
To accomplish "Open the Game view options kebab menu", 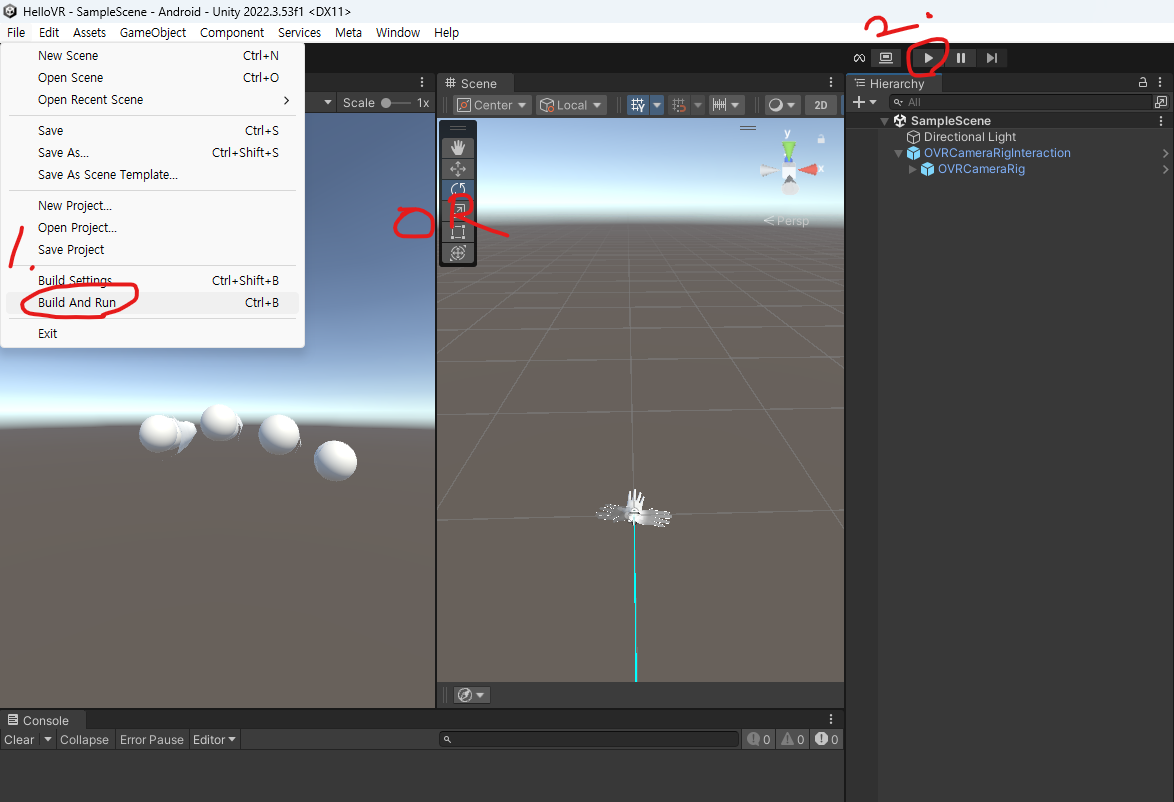I will (422, 82).
